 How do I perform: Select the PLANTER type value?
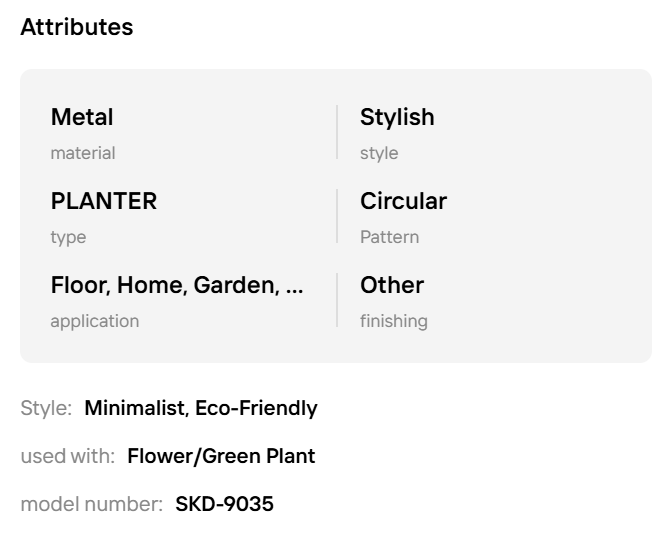point(104,201)
